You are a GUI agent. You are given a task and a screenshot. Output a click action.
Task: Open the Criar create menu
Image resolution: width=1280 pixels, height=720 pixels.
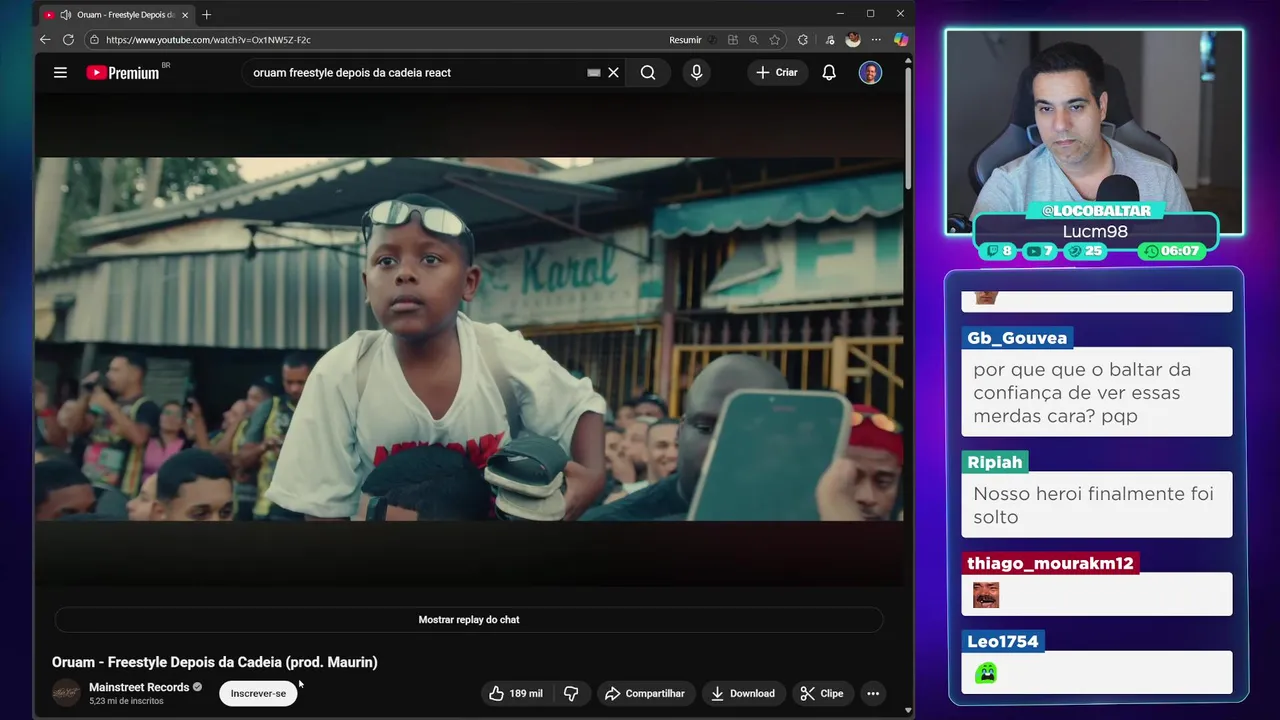point(777,72)
